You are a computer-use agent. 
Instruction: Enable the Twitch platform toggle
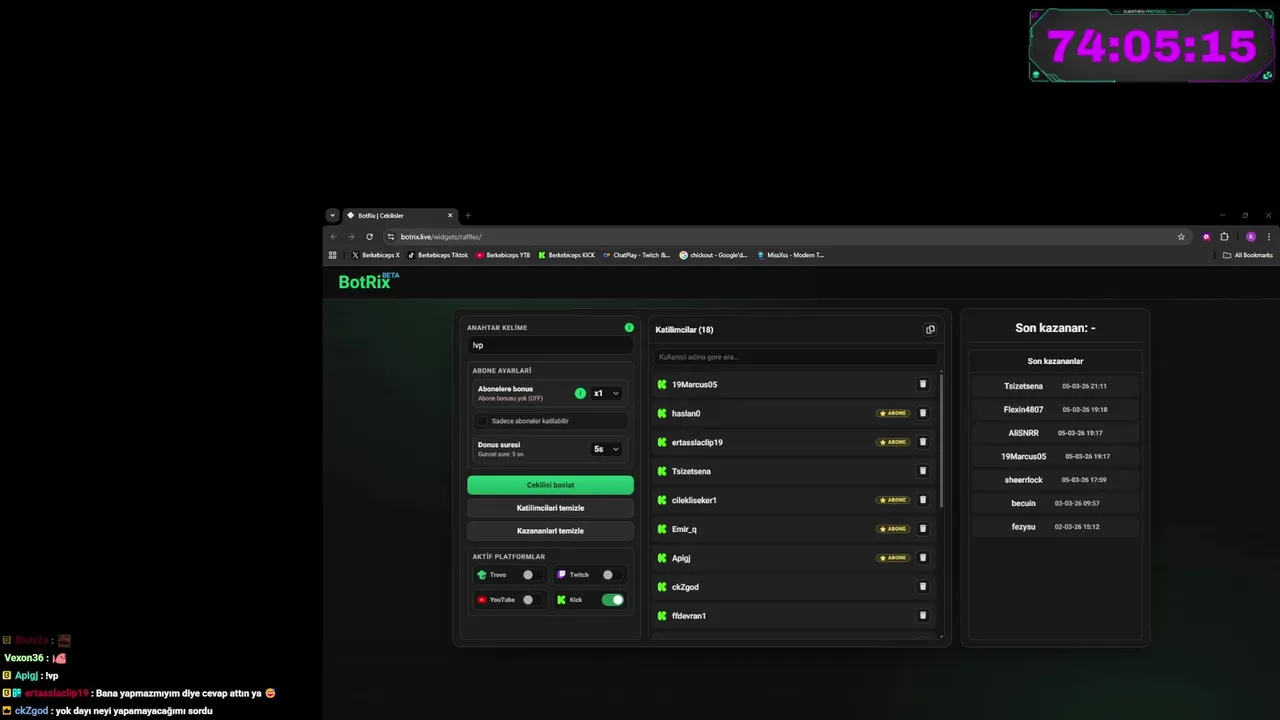tap(611, 575)
